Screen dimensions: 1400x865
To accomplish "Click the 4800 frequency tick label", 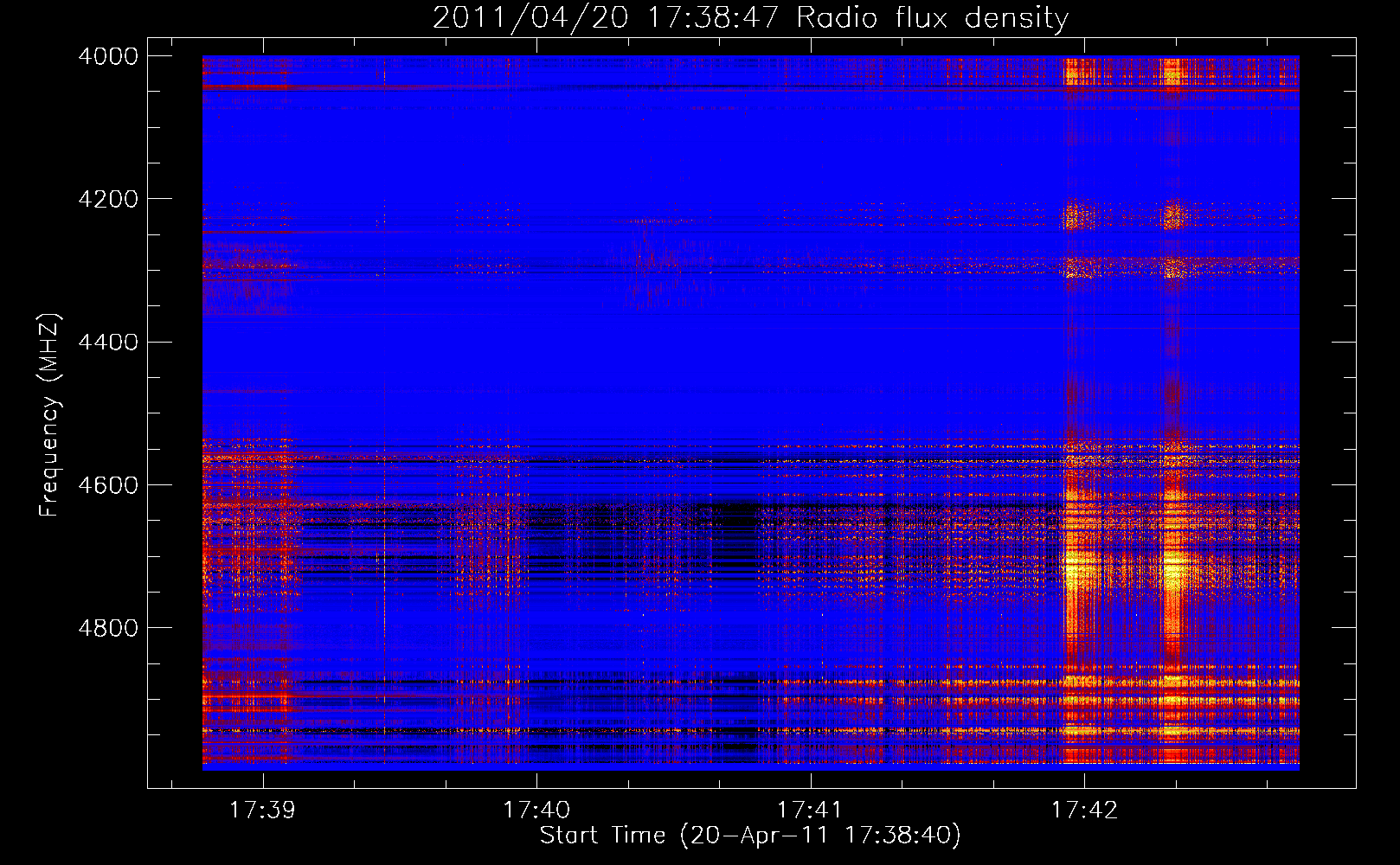I will [108, 628].
